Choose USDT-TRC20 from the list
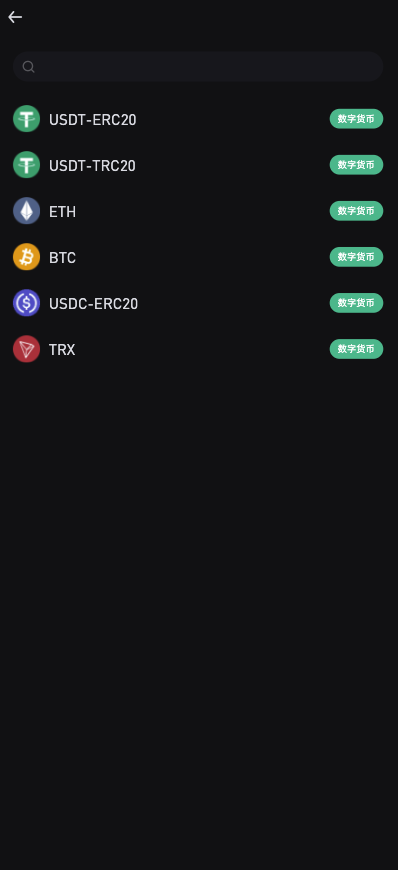398x870 pixels. 92,165
